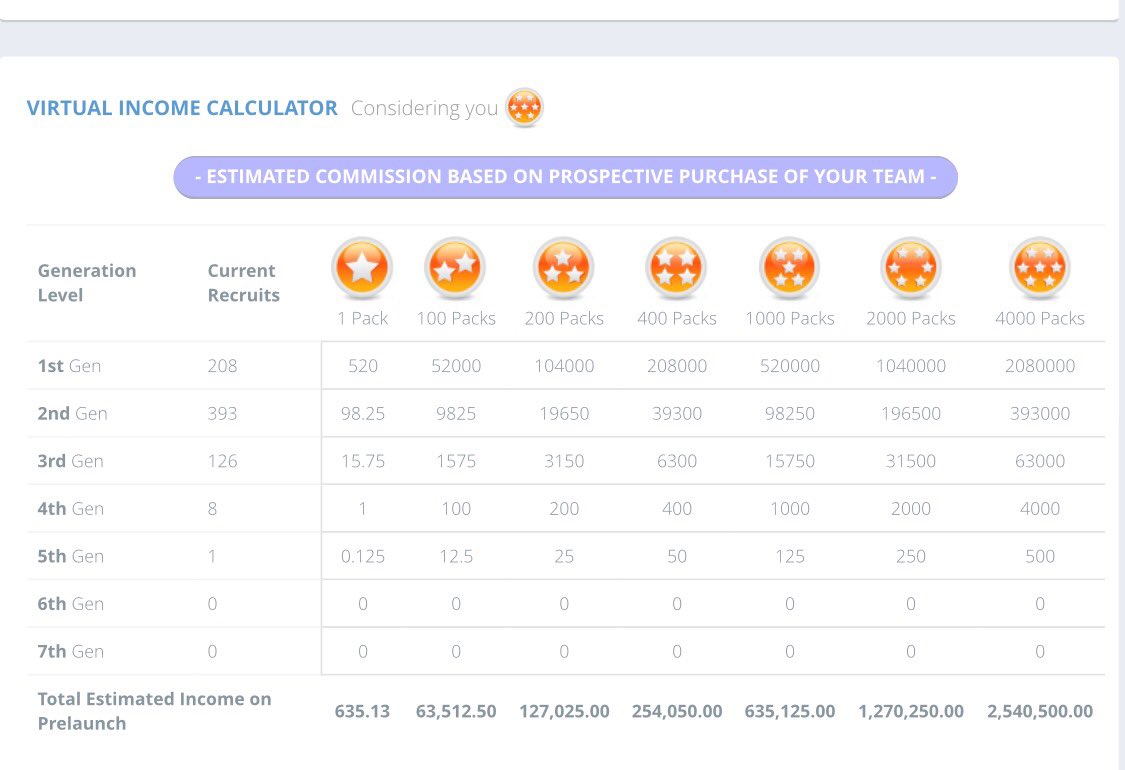Select the 6th Gen row label
Screen dimensions: 1125x770
point(71,604)
